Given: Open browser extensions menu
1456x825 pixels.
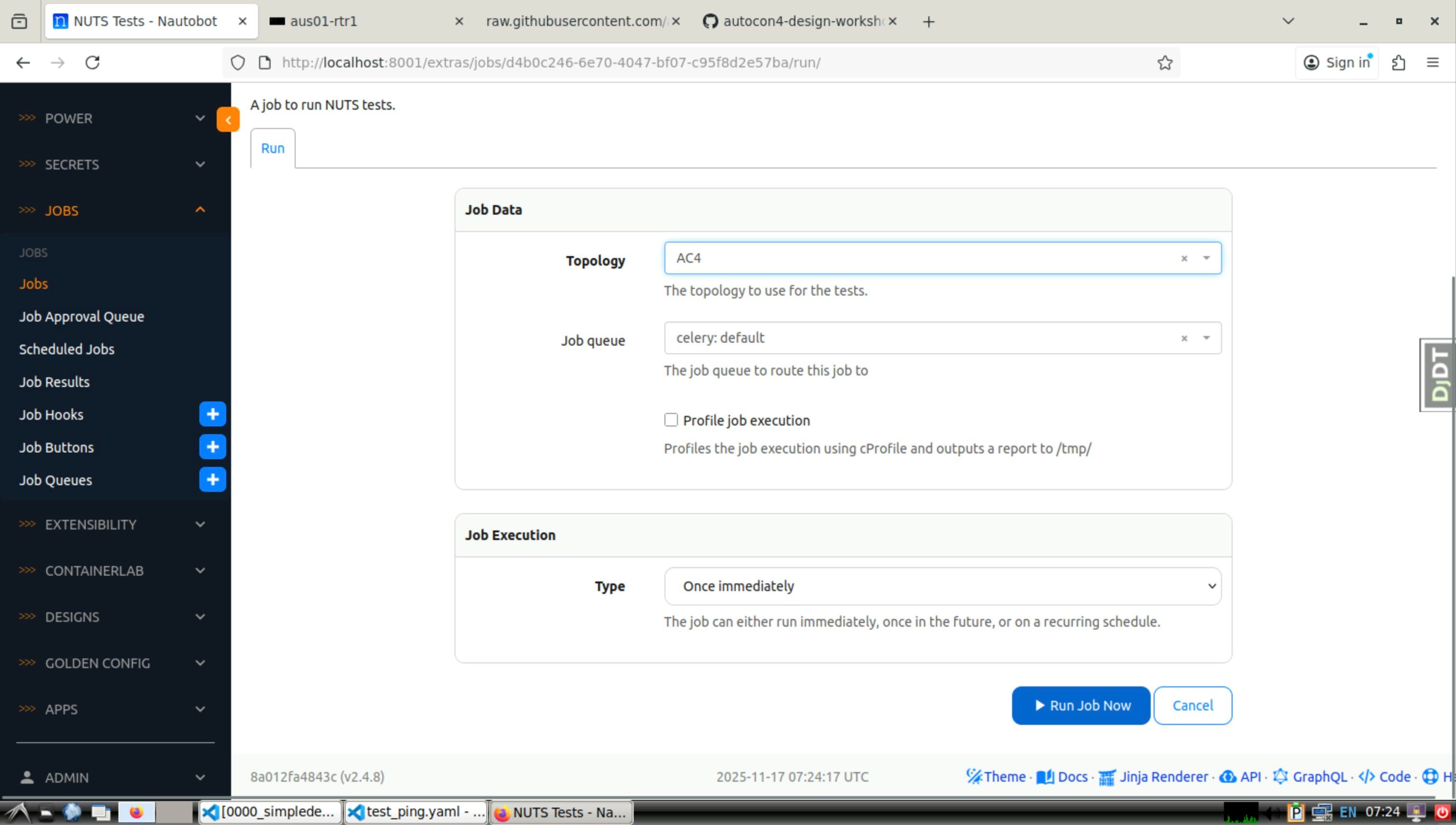Looking at the screenshot, I should pos(1398,62).
